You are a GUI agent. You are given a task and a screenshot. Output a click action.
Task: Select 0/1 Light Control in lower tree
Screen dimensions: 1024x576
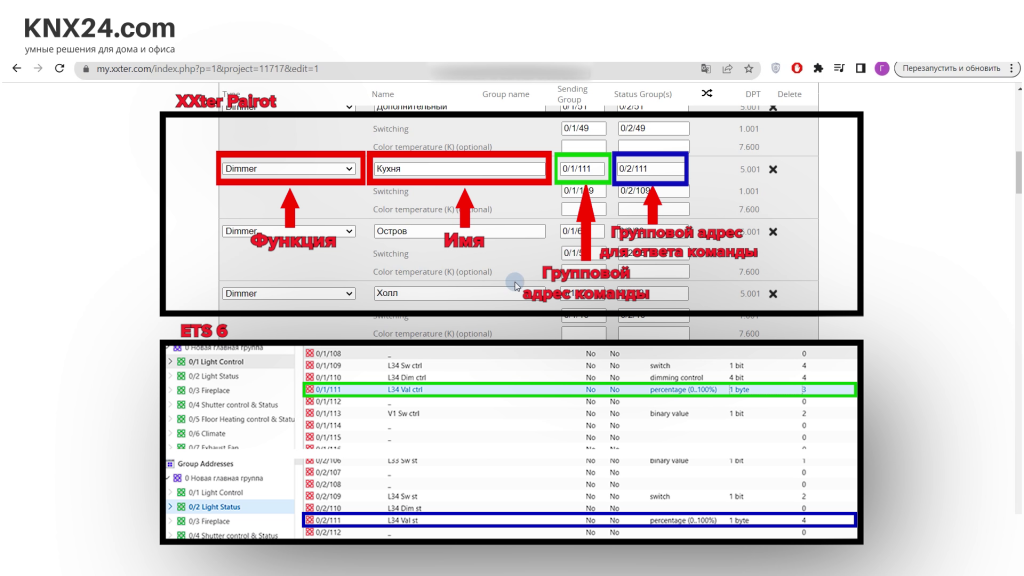tap(216, 492)
